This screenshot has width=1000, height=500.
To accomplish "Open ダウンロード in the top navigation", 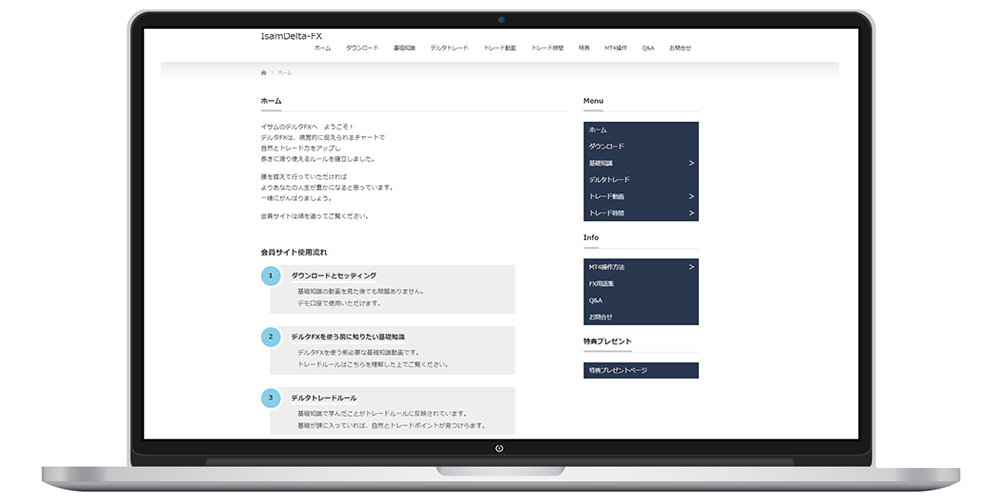I will coord(362,48).
